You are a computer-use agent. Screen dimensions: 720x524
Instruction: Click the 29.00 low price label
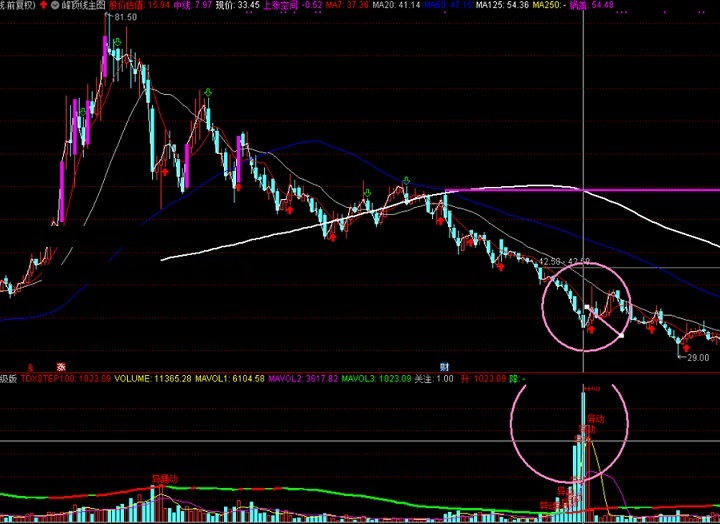point(698,357)
